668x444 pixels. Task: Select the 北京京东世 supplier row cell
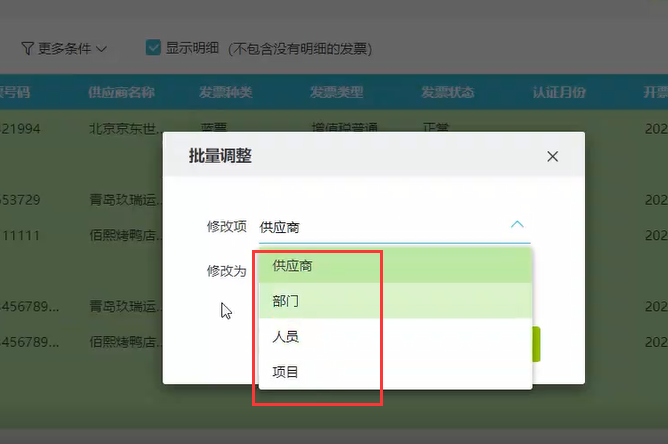[124, 129]
